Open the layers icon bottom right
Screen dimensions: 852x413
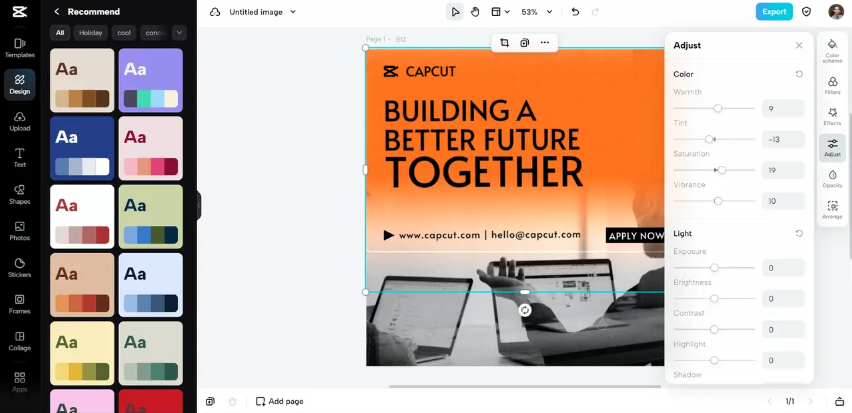840,401
